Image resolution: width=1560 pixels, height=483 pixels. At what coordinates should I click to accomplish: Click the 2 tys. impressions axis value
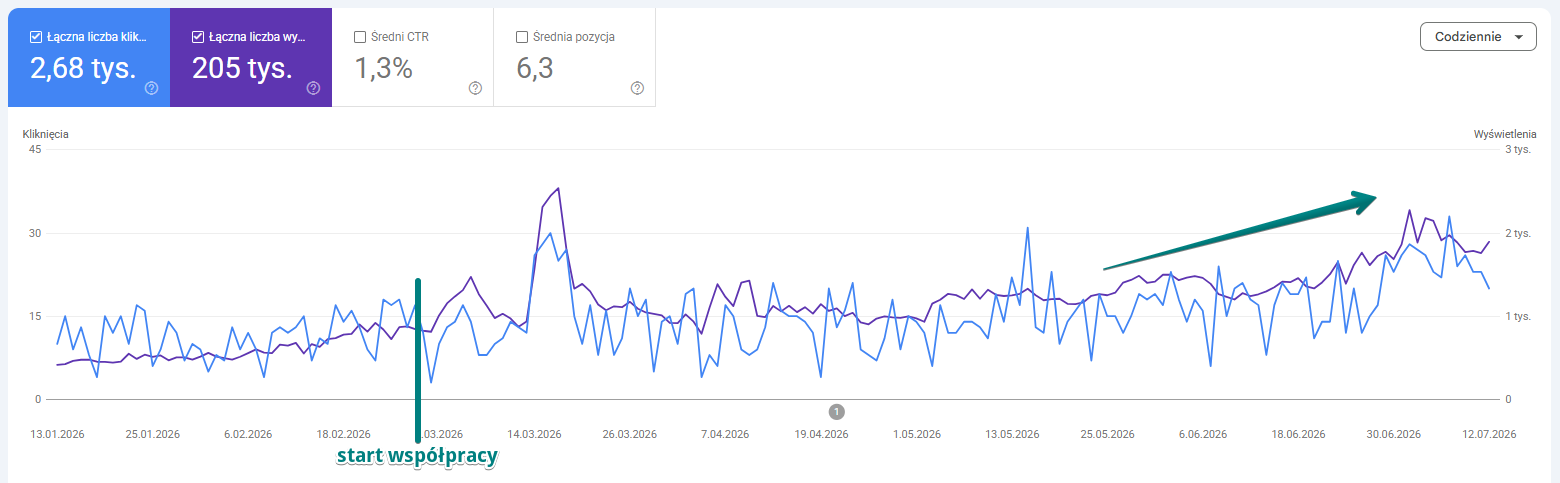tap(1519, 233)
